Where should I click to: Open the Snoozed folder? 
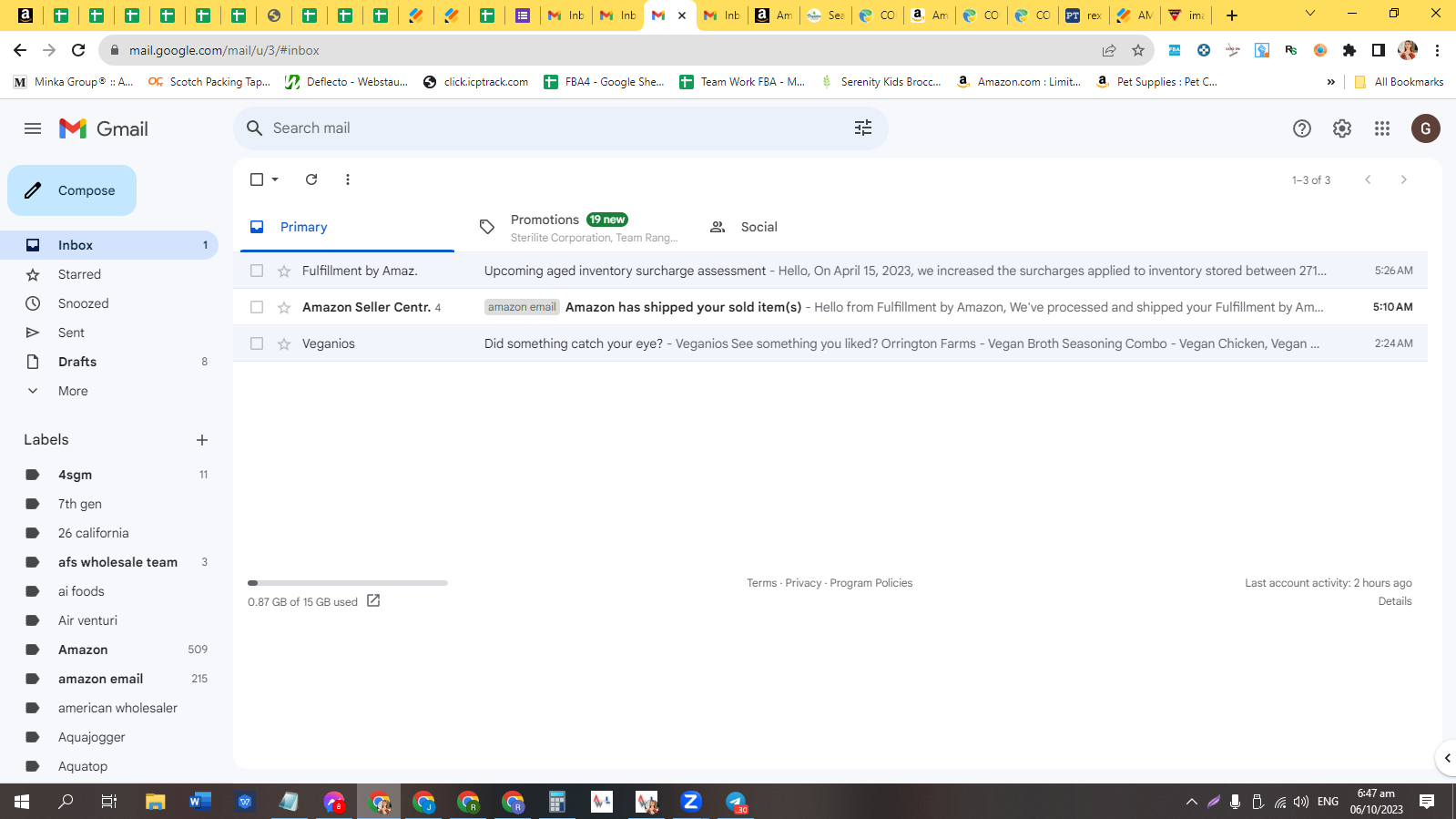(x=109, y=303)
